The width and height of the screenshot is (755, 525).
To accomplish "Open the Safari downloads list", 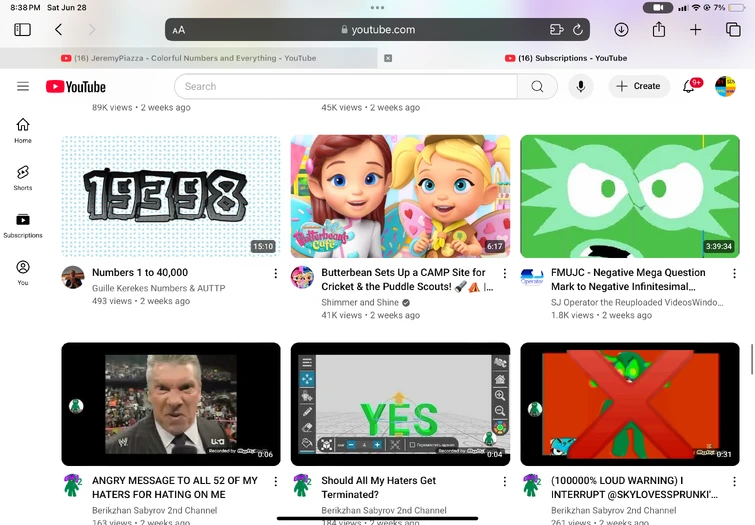I will 621,30.
